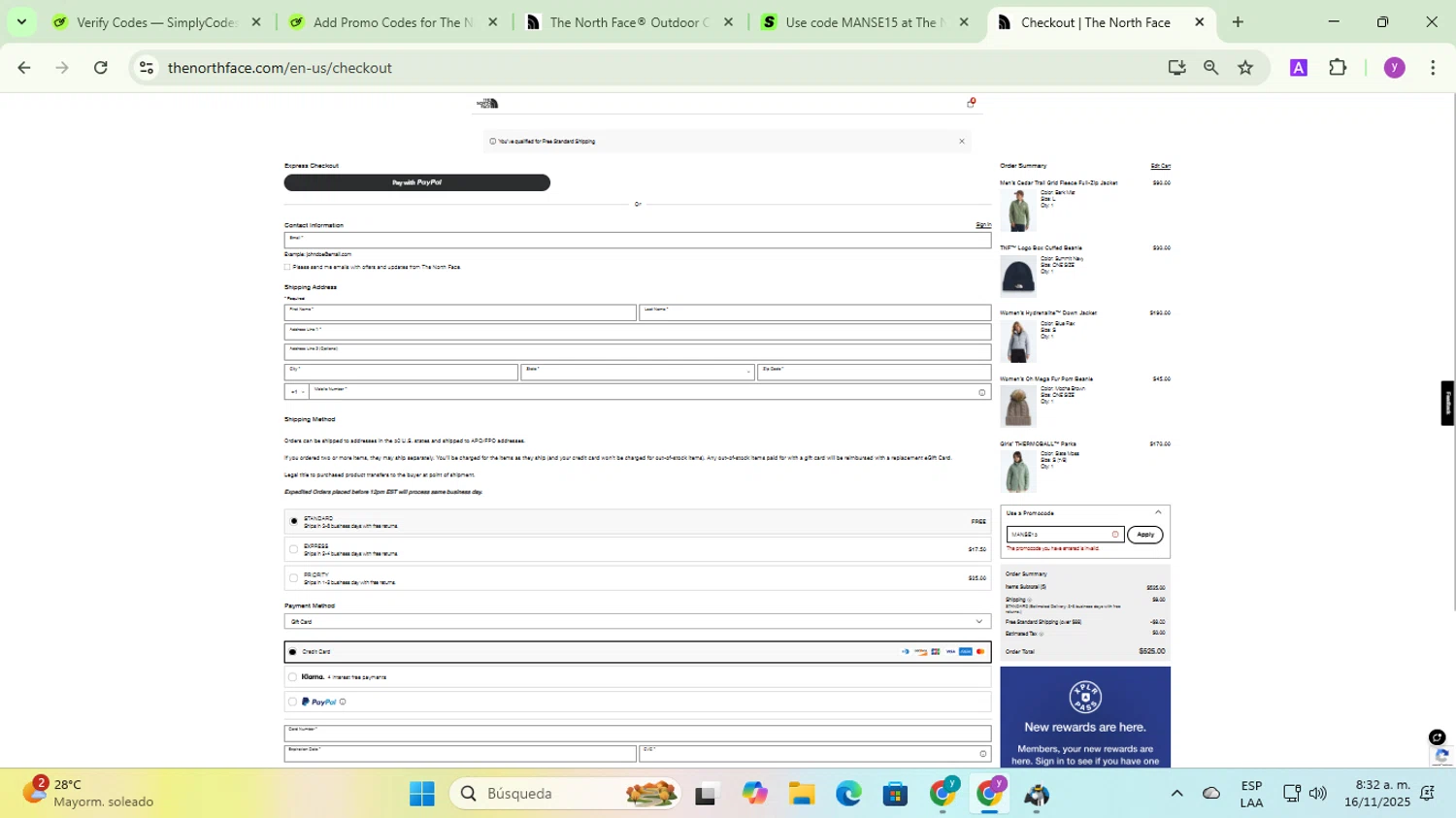
Task: Click the Email input field
Action: [638, 240]
